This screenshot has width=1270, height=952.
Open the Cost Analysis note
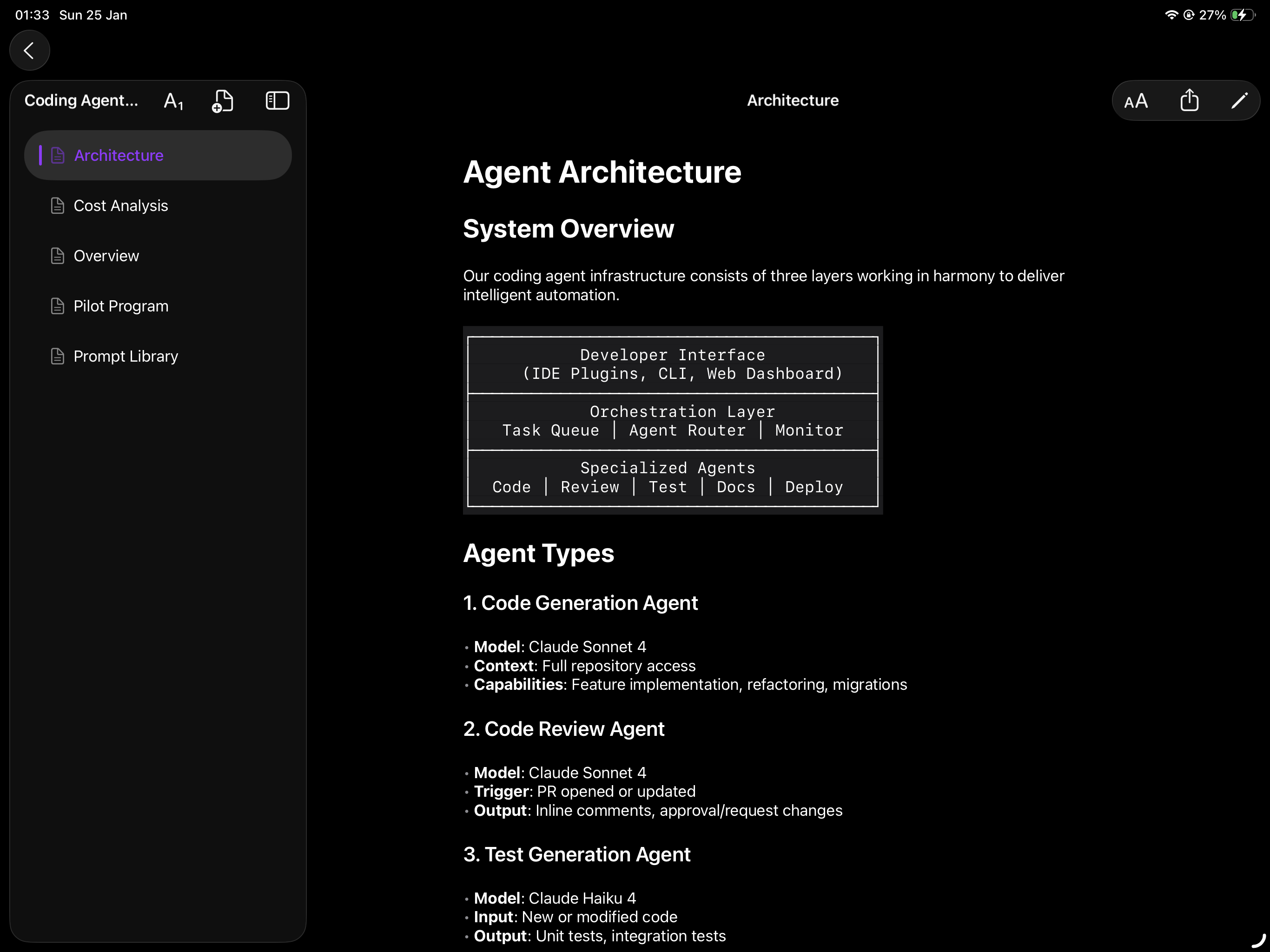(120, 205)
